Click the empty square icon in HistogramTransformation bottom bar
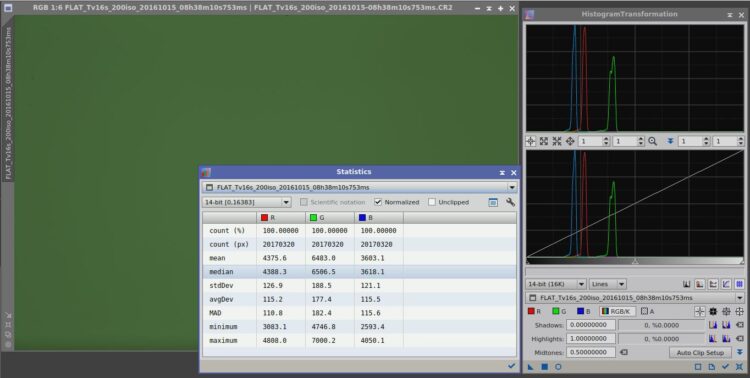The height and width of the screenshot is (378, 750). [698, 367]
